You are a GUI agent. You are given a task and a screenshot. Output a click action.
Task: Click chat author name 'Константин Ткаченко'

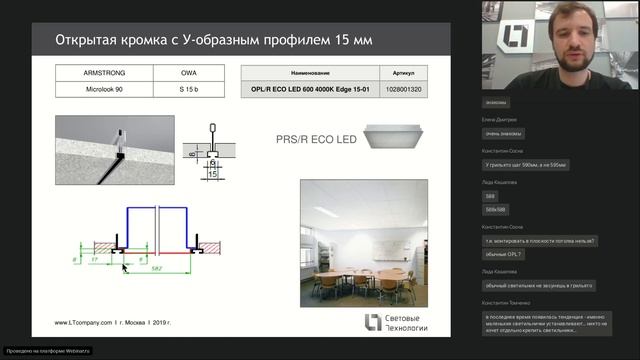[x=506, y=303]
